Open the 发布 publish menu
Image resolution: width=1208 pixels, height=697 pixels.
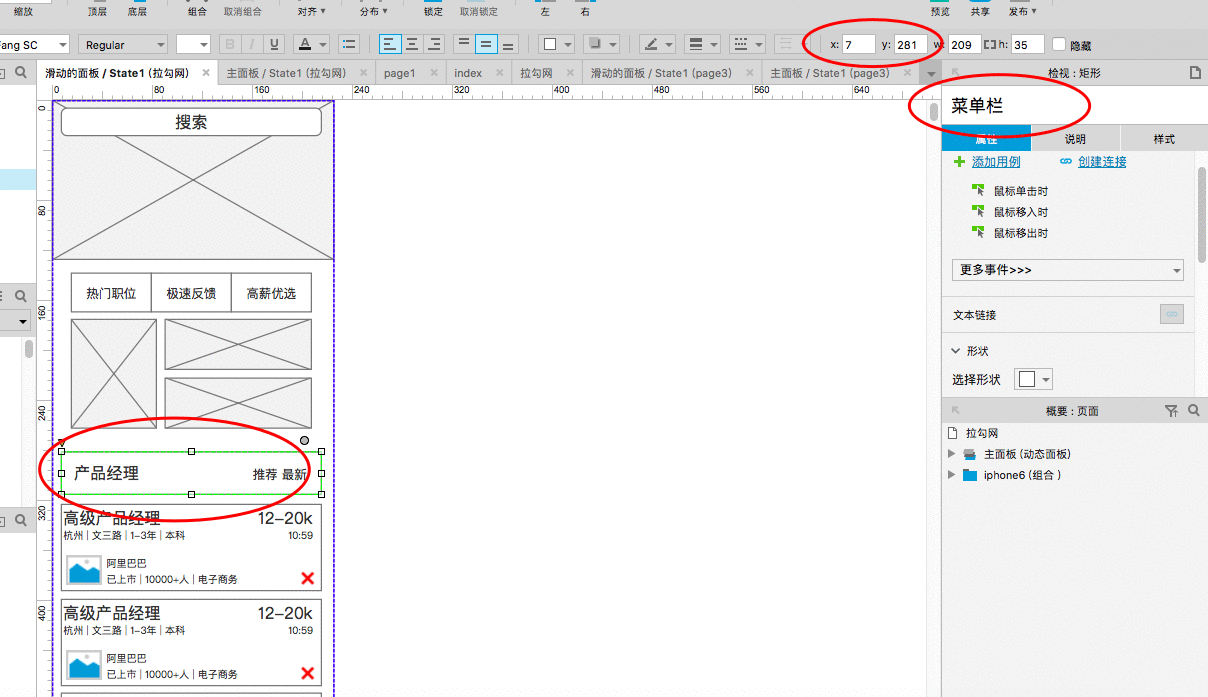coord(1022,11)
